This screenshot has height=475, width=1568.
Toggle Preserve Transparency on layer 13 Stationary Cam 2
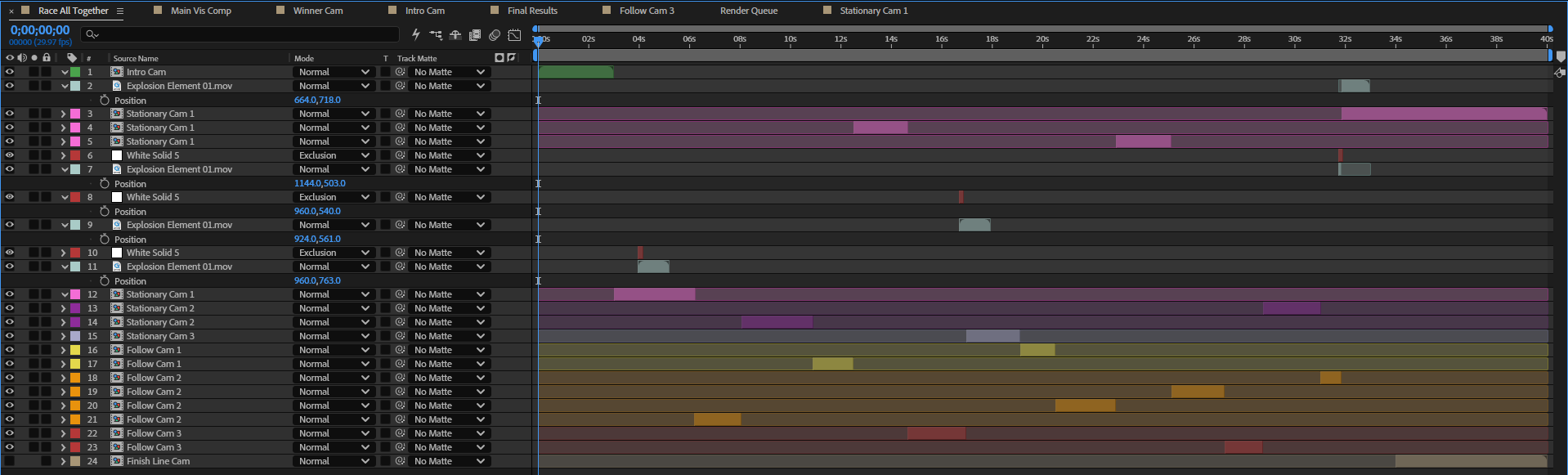(x=385, y=308)
